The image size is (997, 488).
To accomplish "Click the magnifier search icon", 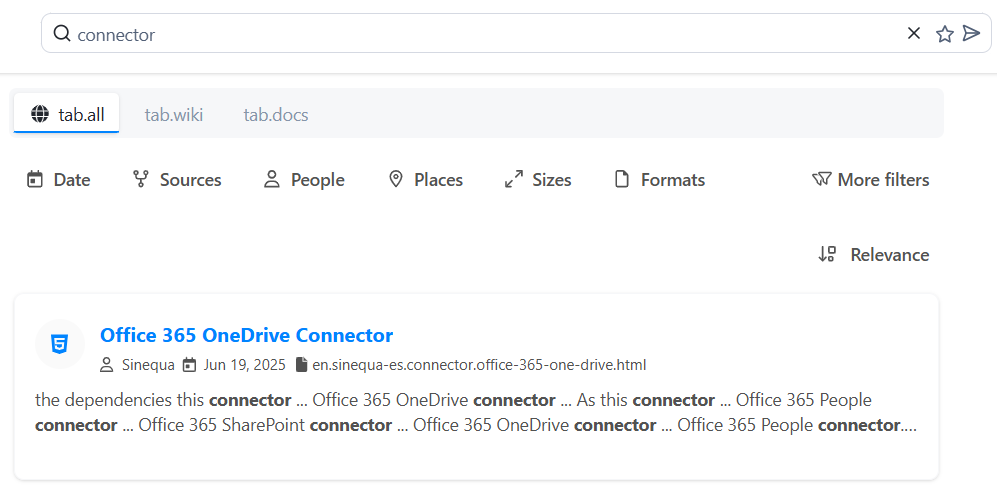I will tap(62, 33).
